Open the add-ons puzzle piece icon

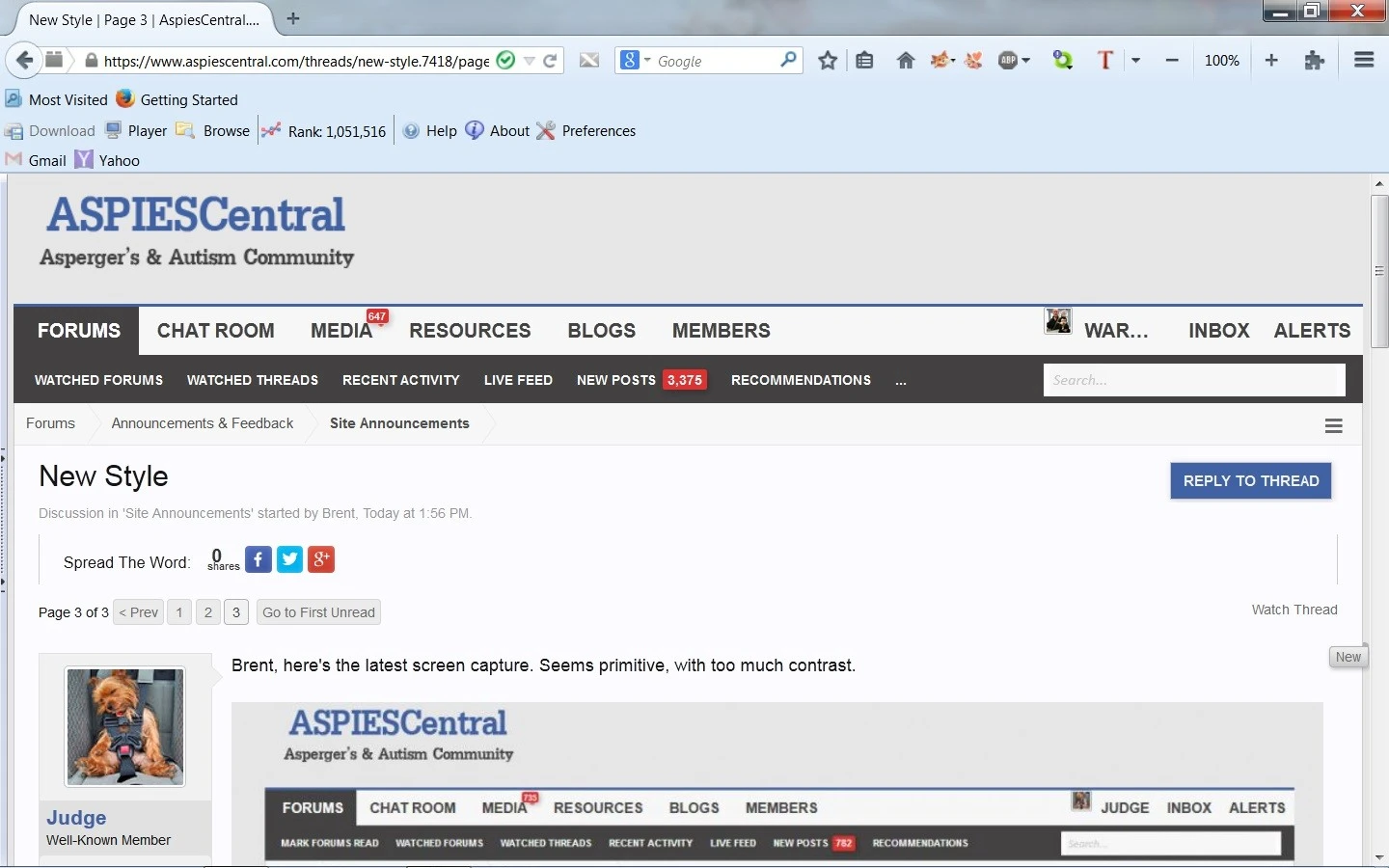click(1314, 61)
